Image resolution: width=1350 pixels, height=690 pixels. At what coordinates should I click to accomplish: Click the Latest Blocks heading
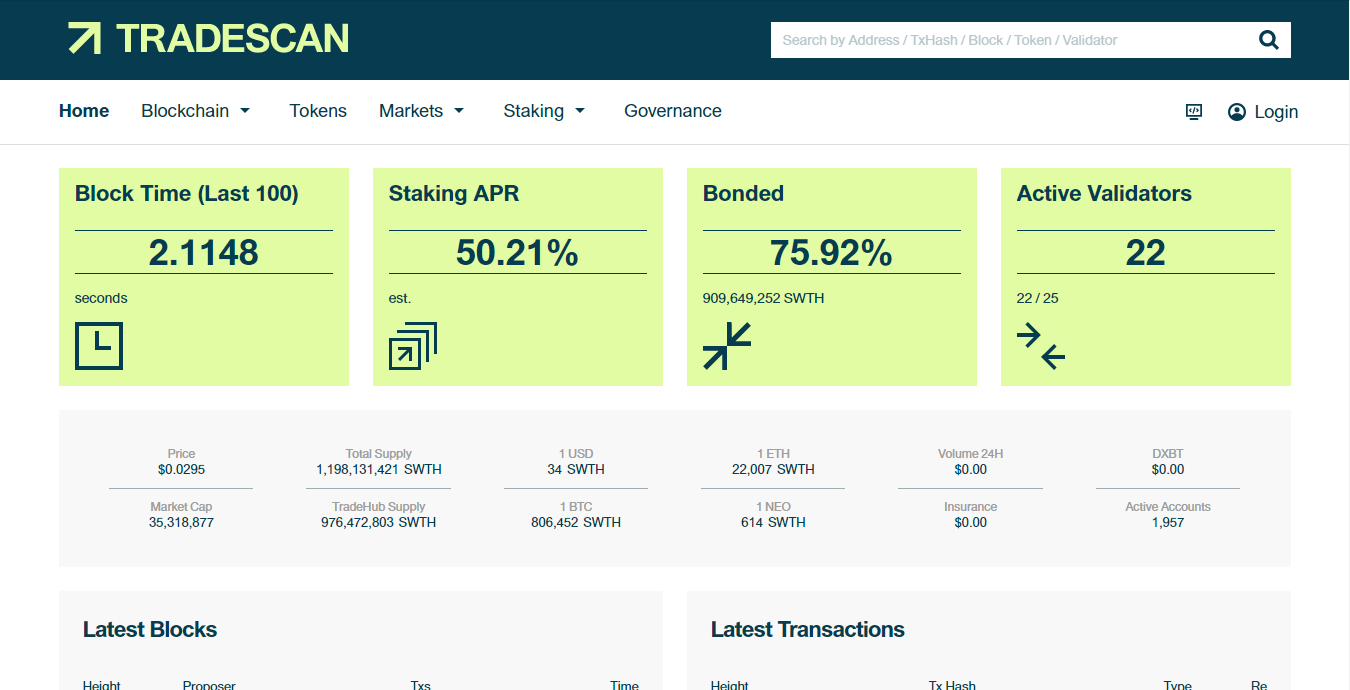coord(150,630)
